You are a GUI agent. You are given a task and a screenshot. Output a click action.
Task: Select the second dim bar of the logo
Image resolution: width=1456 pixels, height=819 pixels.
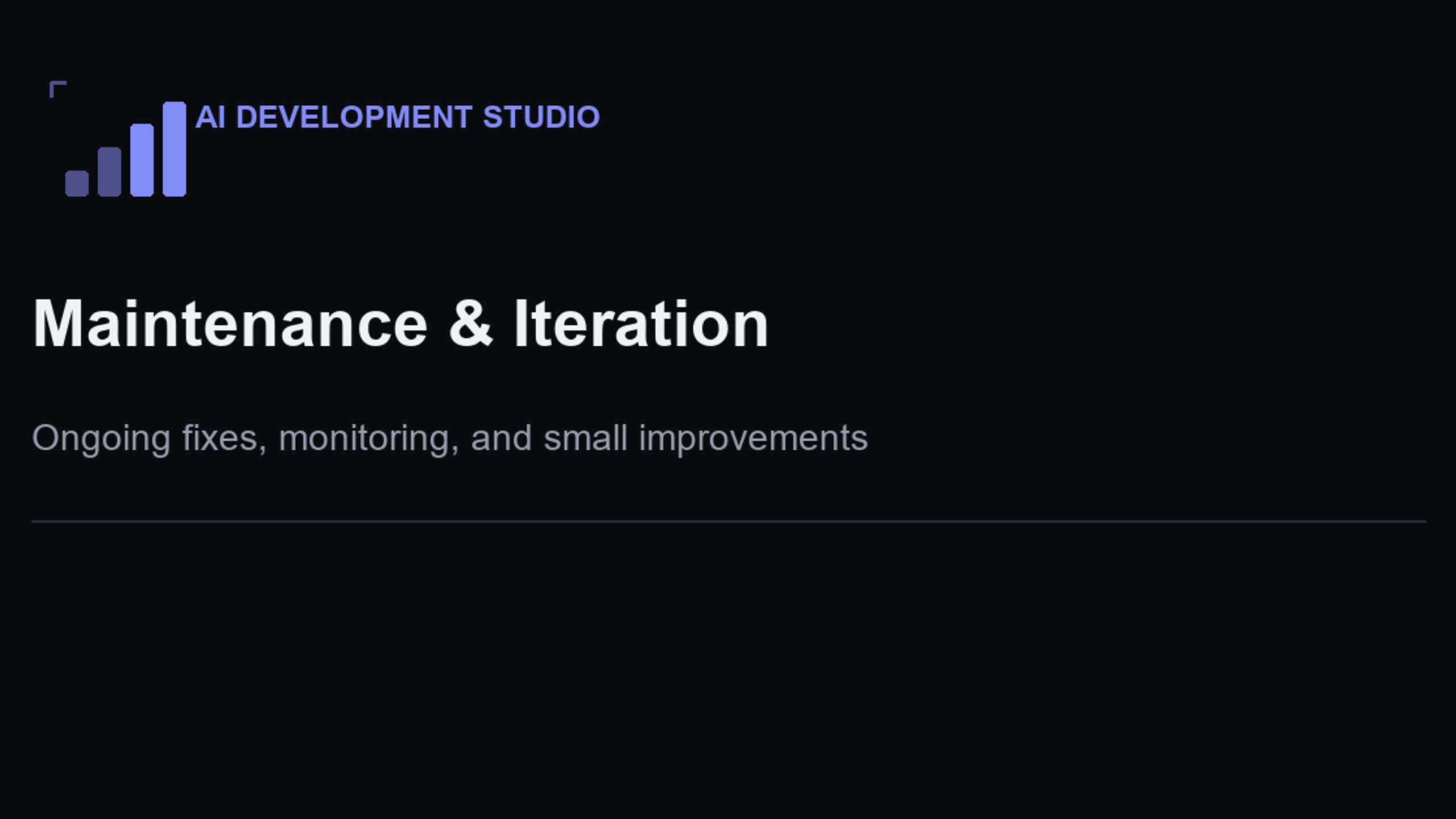(x=109, y=172)
